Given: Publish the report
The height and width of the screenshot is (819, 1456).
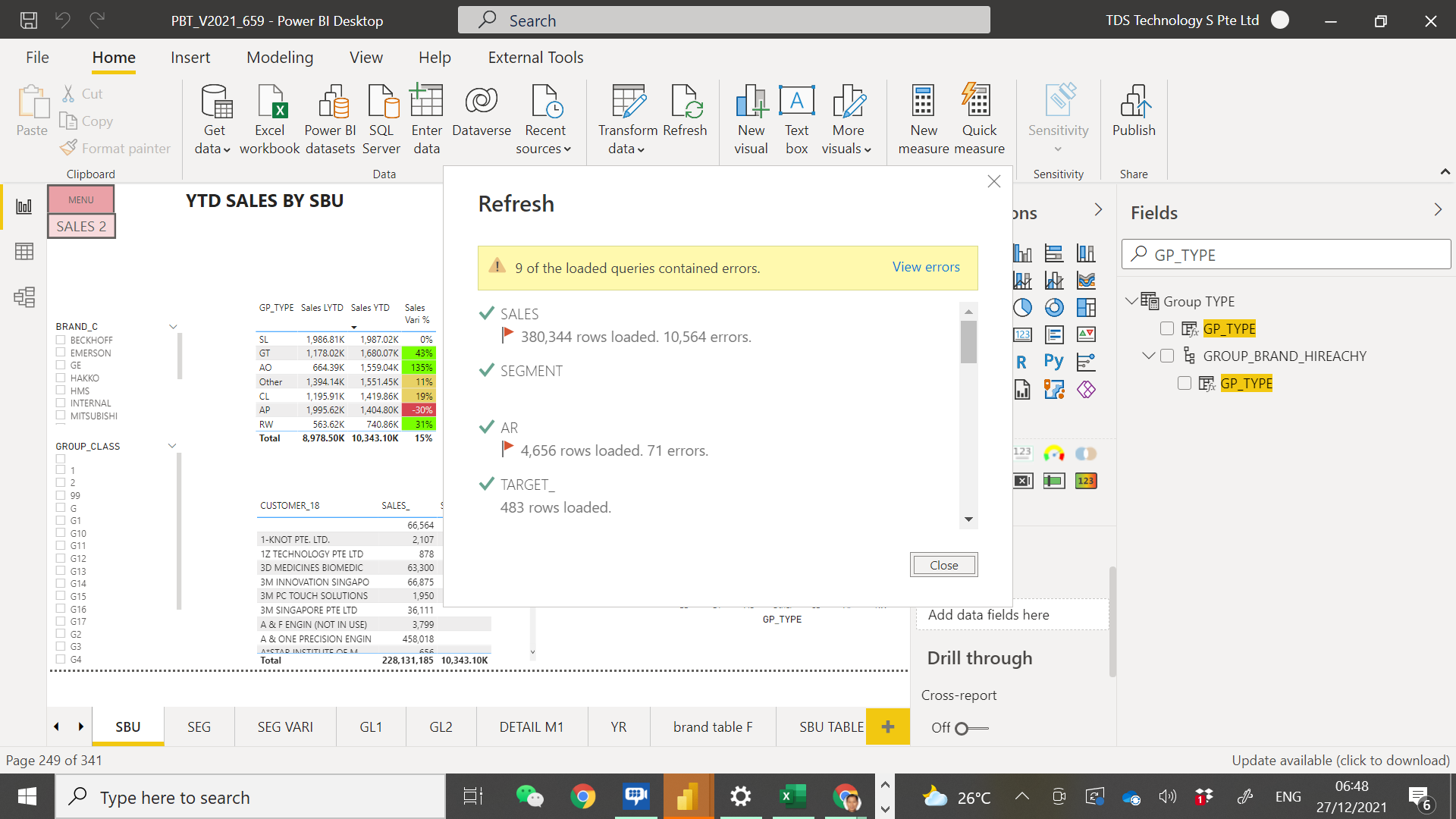Looking at the screenshot, I should 1134,111.
